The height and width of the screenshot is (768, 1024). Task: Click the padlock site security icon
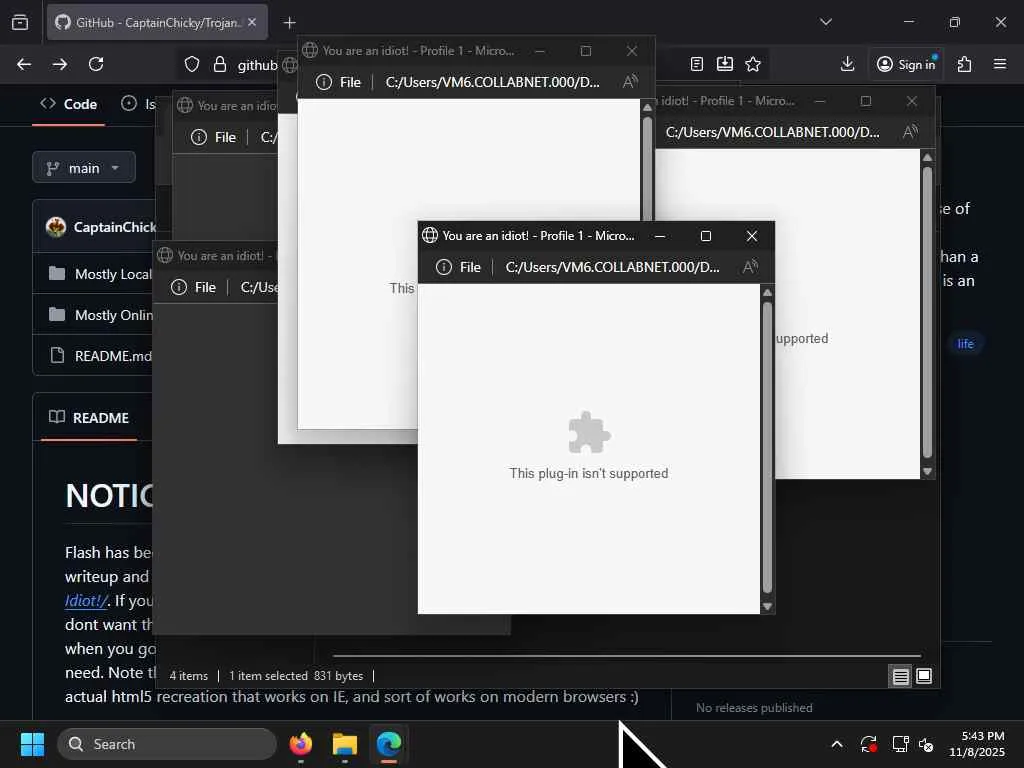pos(220,64)
